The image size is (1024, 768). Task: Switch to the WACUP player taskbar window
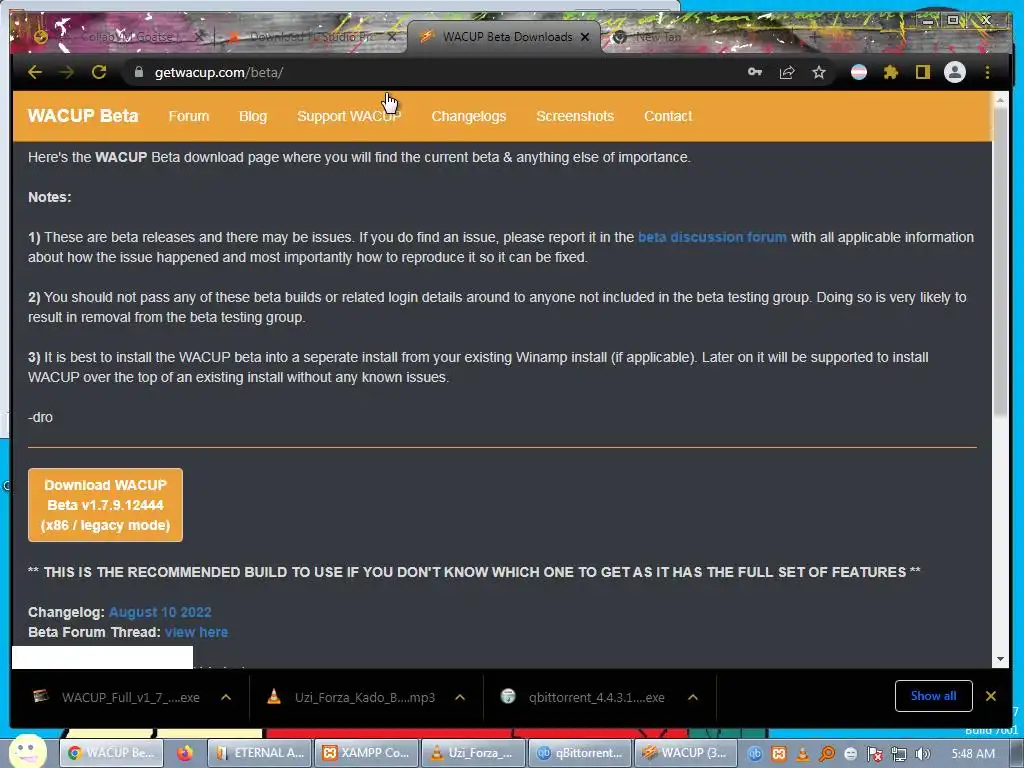[686, 753]
